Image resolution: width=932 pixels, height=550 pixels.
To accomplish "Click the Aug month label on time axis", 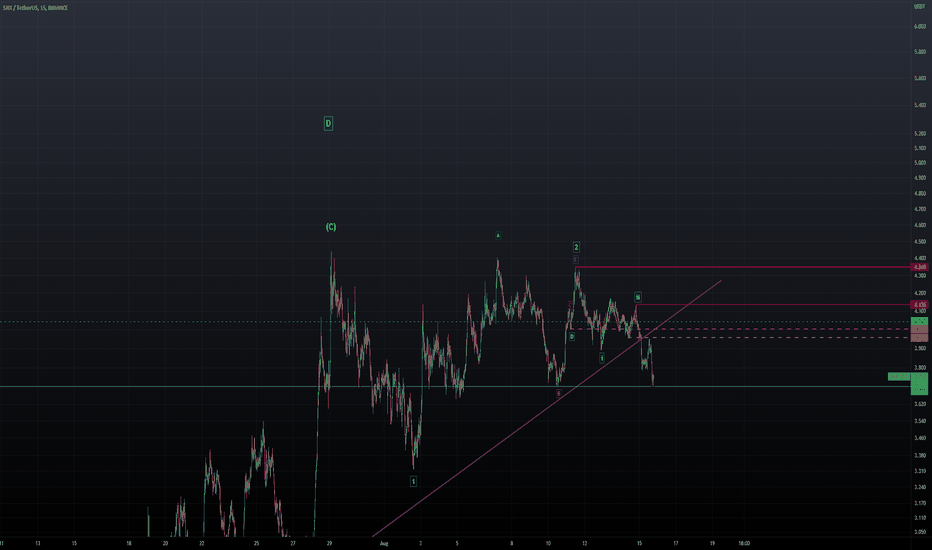I will pyautogui.click(x=384, y=543).
